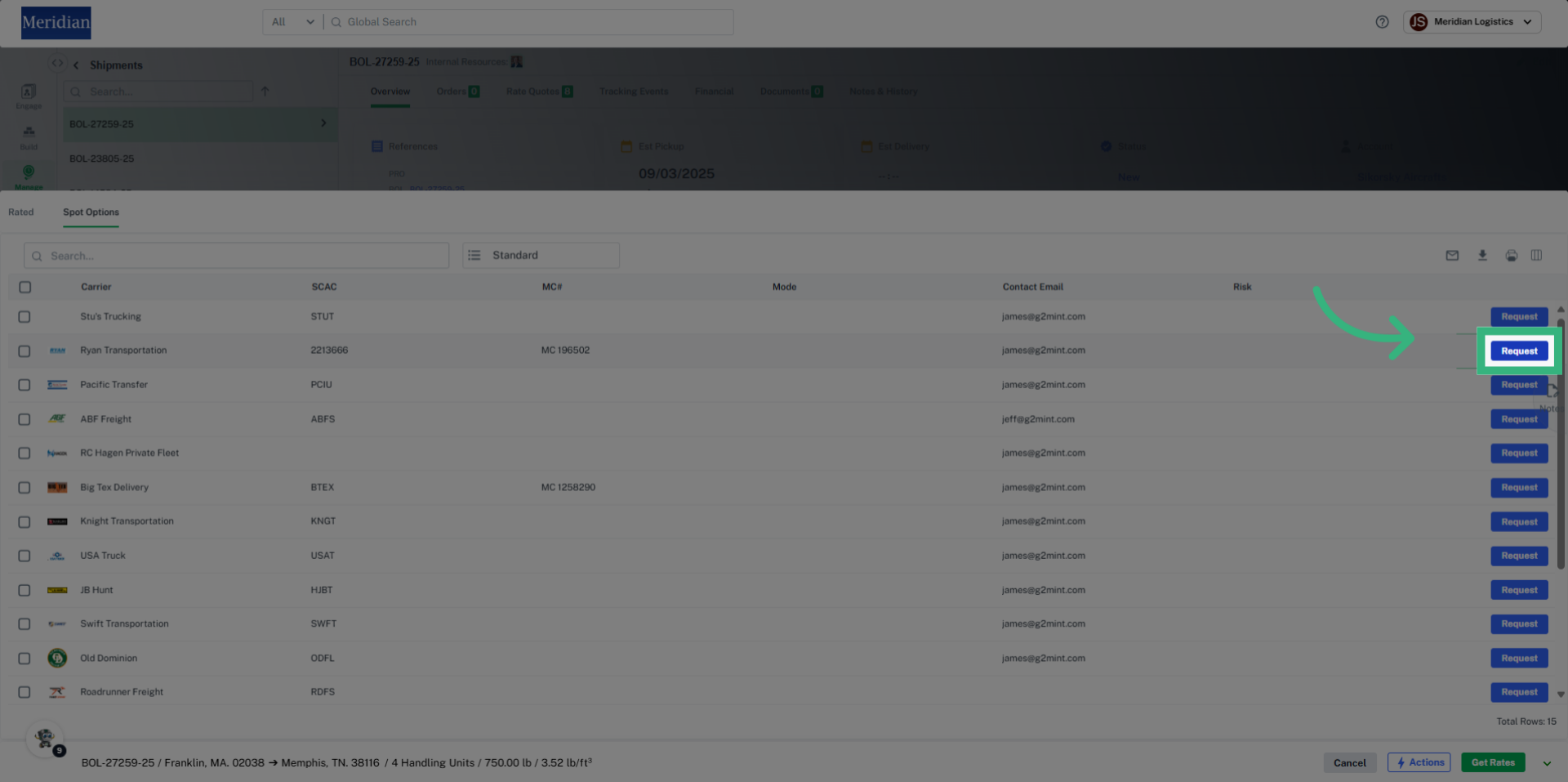Click the sort arrow beside shipment search
1568x782 pixels.
coord(265,92)
